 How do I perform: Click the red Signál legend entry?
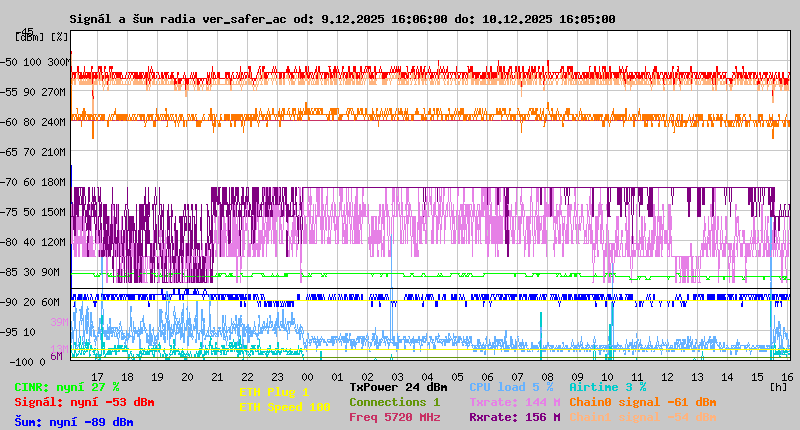pyautogui.click(x=84, y=402)
